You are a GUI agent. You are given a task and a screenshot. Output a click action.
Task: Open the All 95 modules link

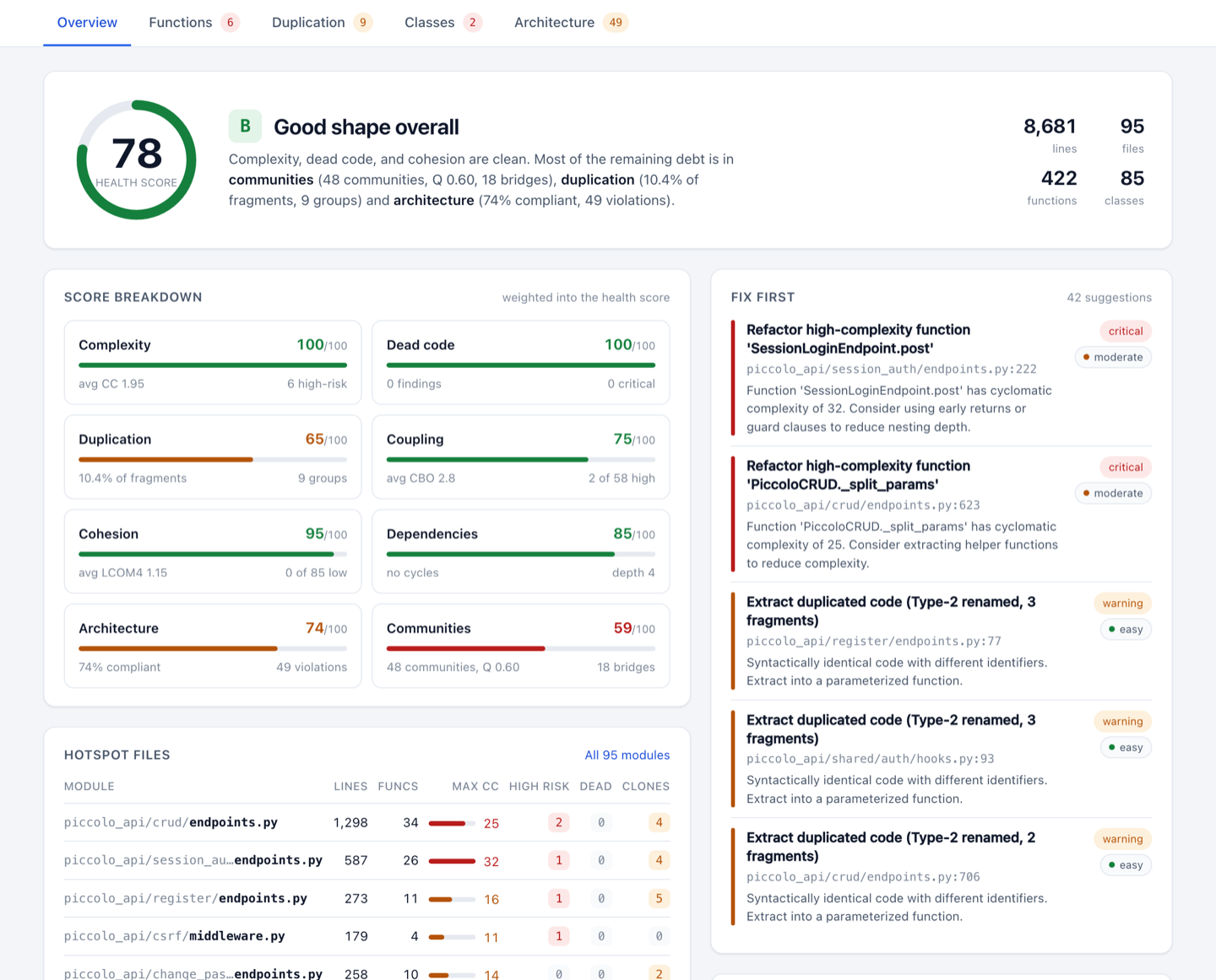pyautogui.click(x=627, y=755)
